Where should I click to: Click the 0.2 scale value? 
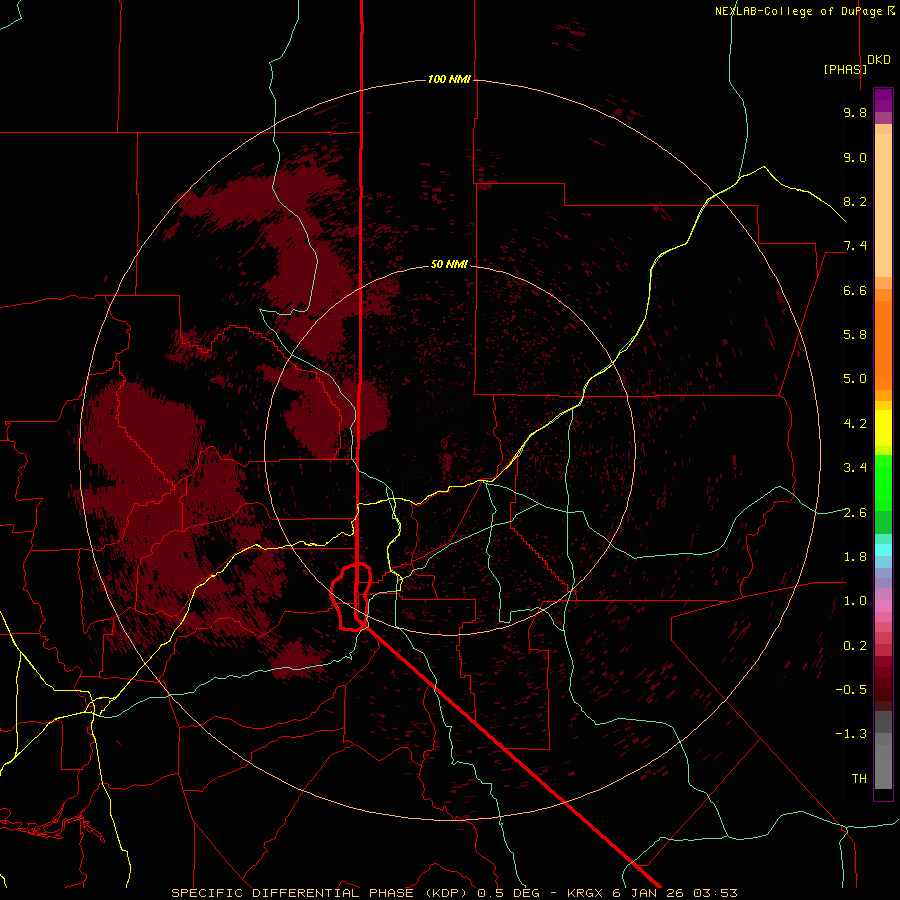pyautogui.click(x=855, y=645)
